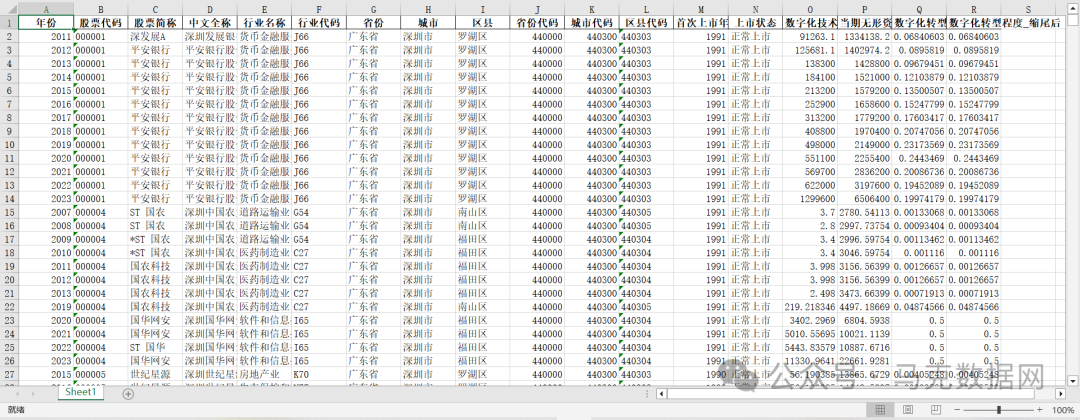Select the 行业名称 header cell

(x=264, y=23)
